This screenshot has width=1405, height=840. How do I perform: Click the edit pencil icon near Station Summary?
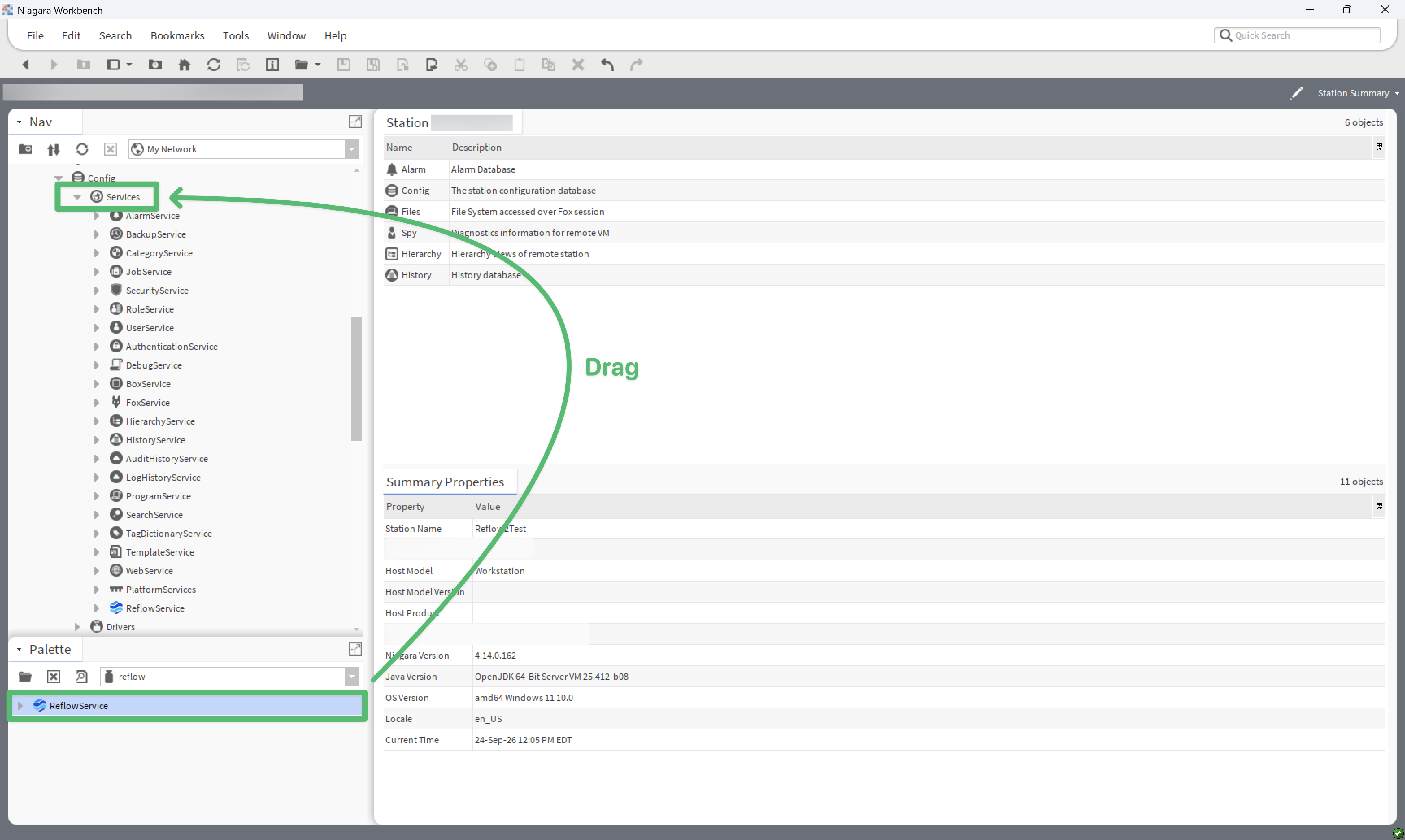1296,93
